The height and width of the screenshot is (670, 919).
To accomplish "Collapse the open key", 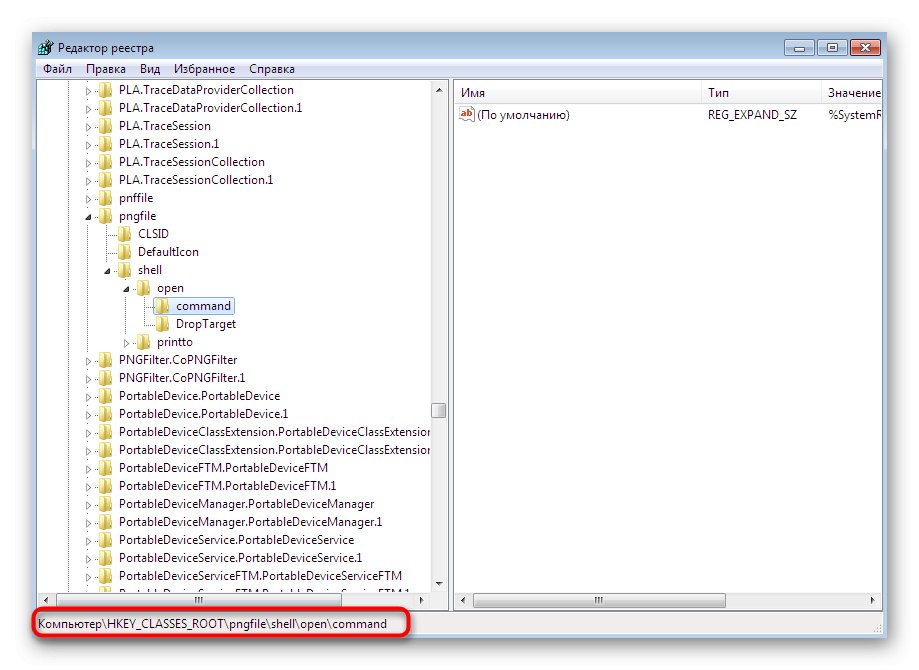I will 126,289.
